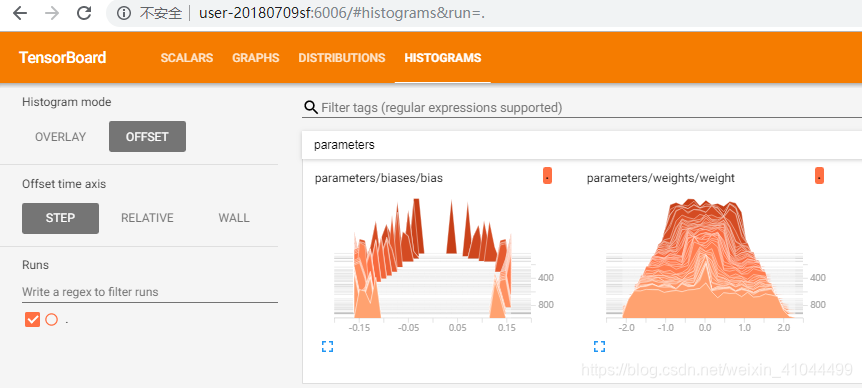Image resolution: width=862 pixels, height=388 pixels.
Task: Click the runs regex filter field
Action: (150, 292)
